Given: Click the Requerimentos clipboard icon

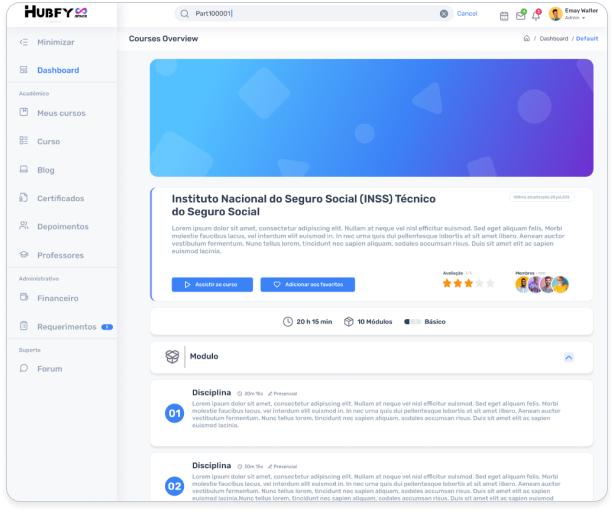Looking at the screenshot, I should (x=24, y=326).
